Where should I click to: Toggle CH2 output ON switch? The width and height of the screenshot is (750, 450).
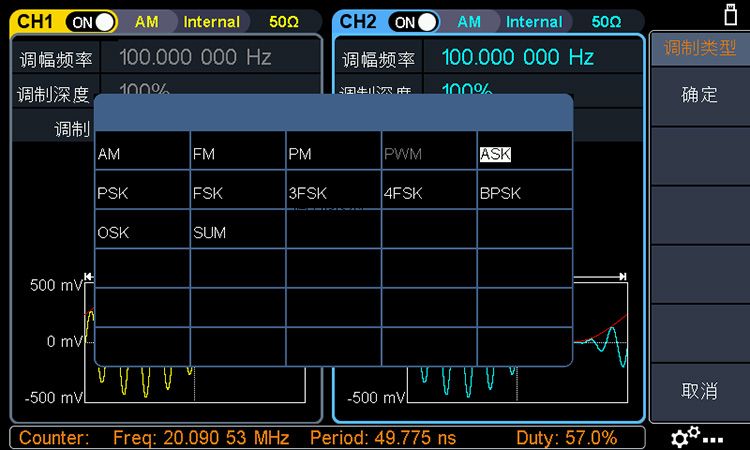pyautogui.click(x=414, y=21)
